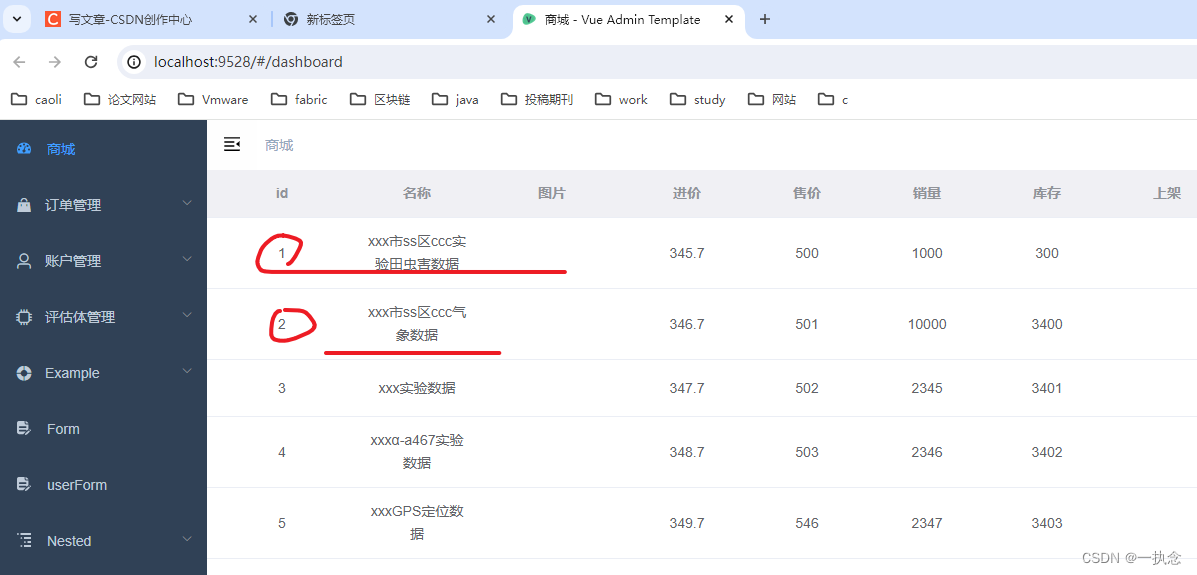Viewport: 1197px width, 575px height.
Task: Open 订单管理 sidebar menu
Action: tap(103, 205)
